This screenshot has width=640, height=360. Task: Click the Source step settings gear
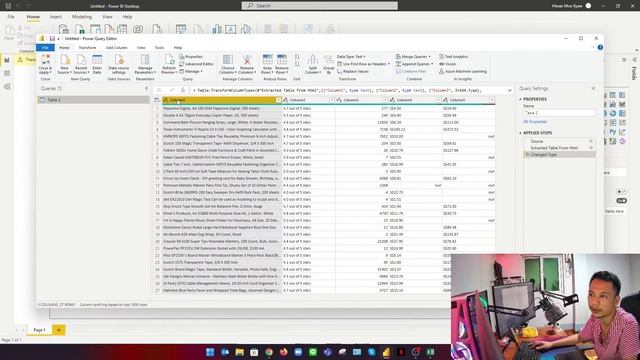[x=591, y=141]
